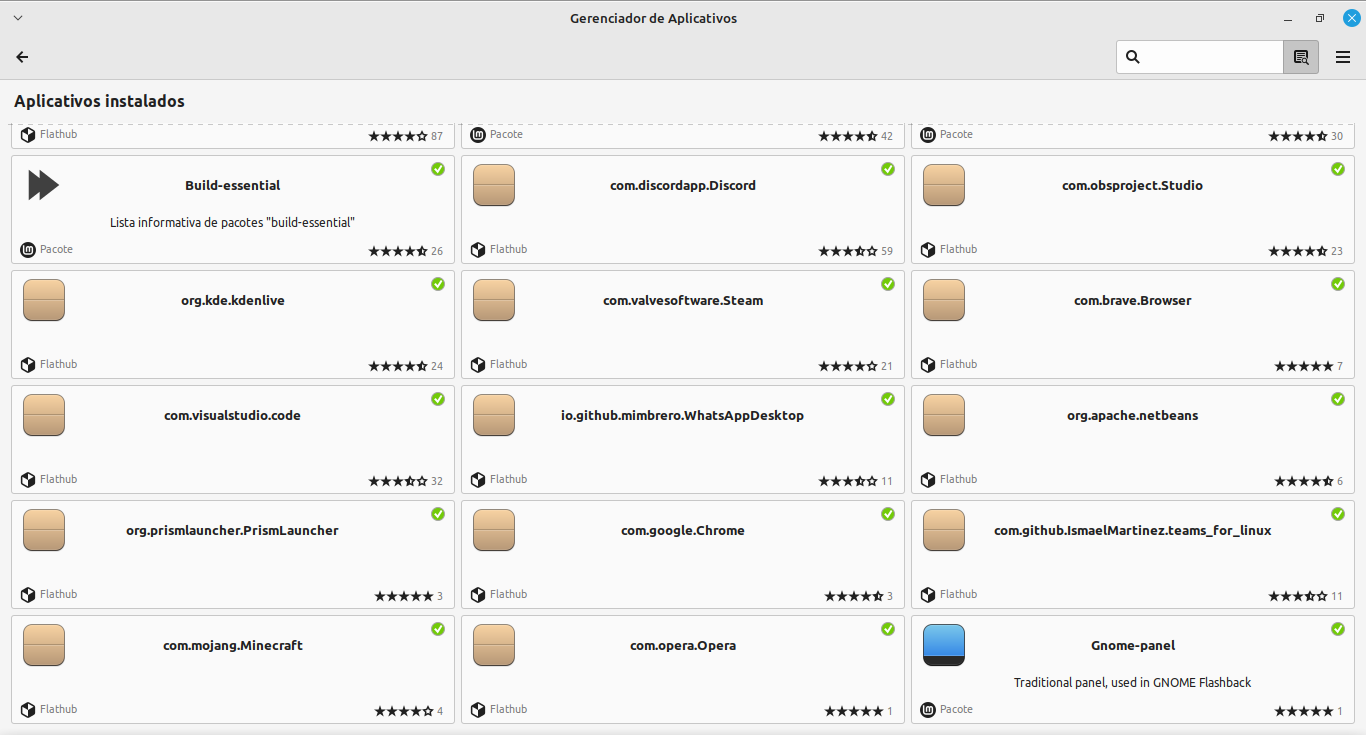Click Mint Pacote icon on Build-essential card

tap(28, 250)
